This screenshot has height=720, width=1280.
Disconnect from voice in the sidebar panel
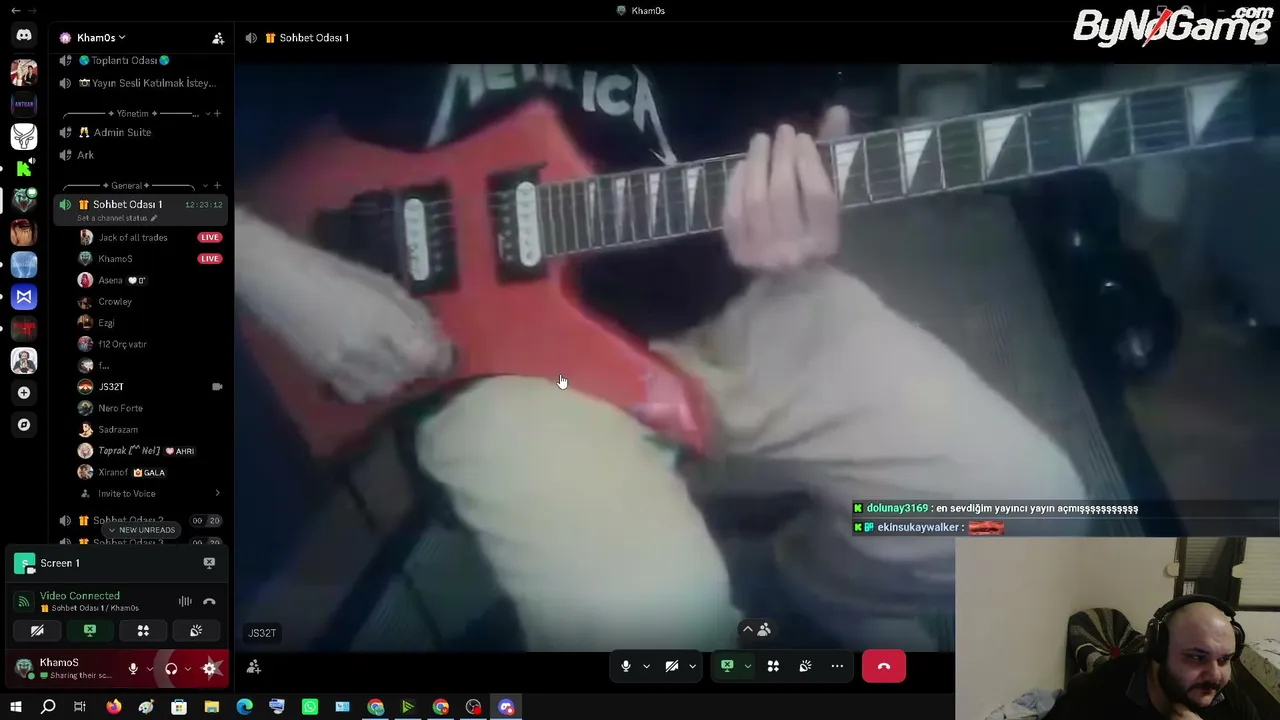(209, 601)
